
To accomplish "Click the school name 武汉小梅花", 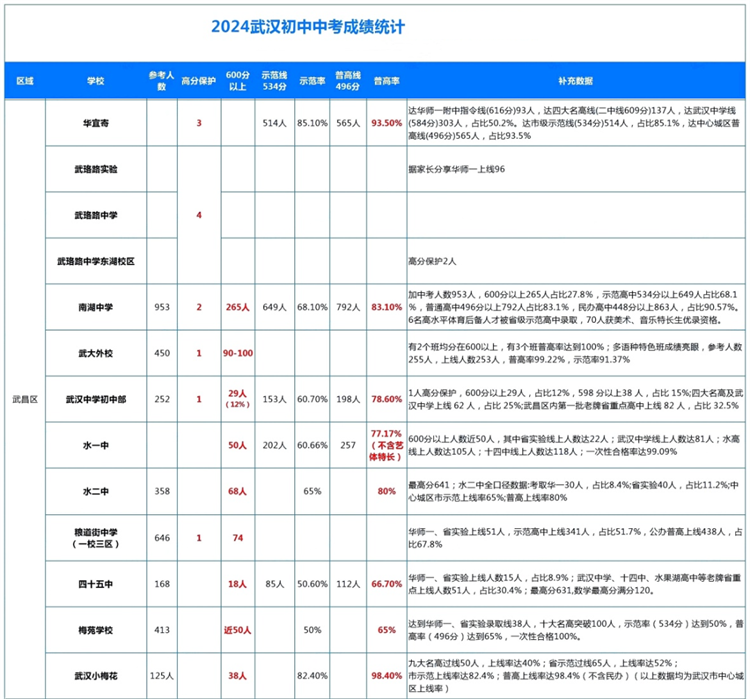I will point(96,676).
